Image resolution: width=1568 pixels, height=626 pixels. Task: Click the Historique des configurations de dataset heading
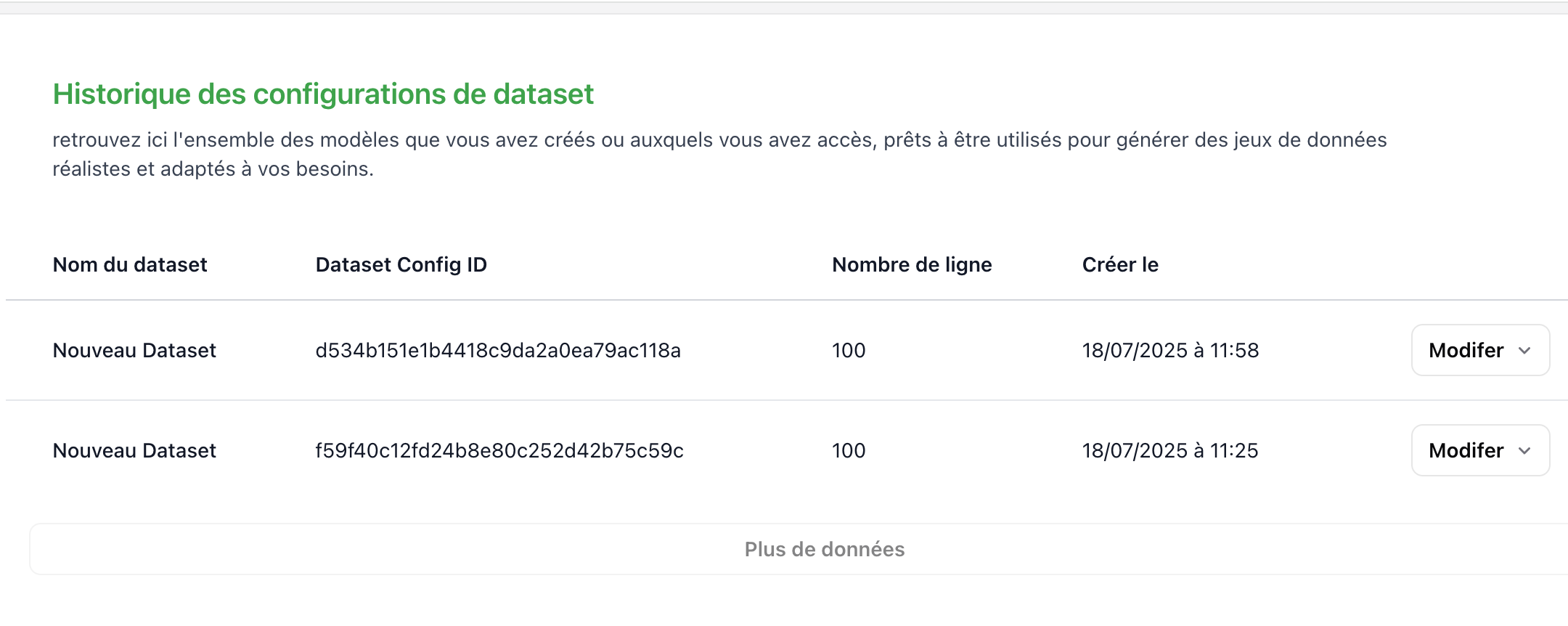click(x=323, y=94)
